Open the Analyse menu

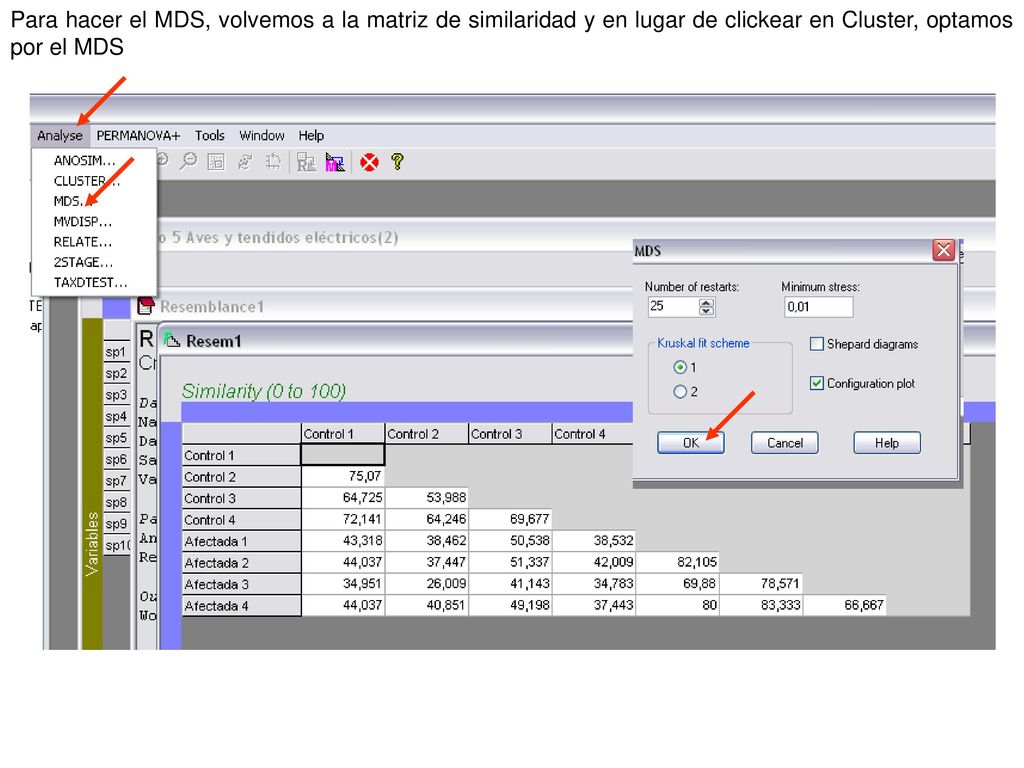[x=60, y=135]
